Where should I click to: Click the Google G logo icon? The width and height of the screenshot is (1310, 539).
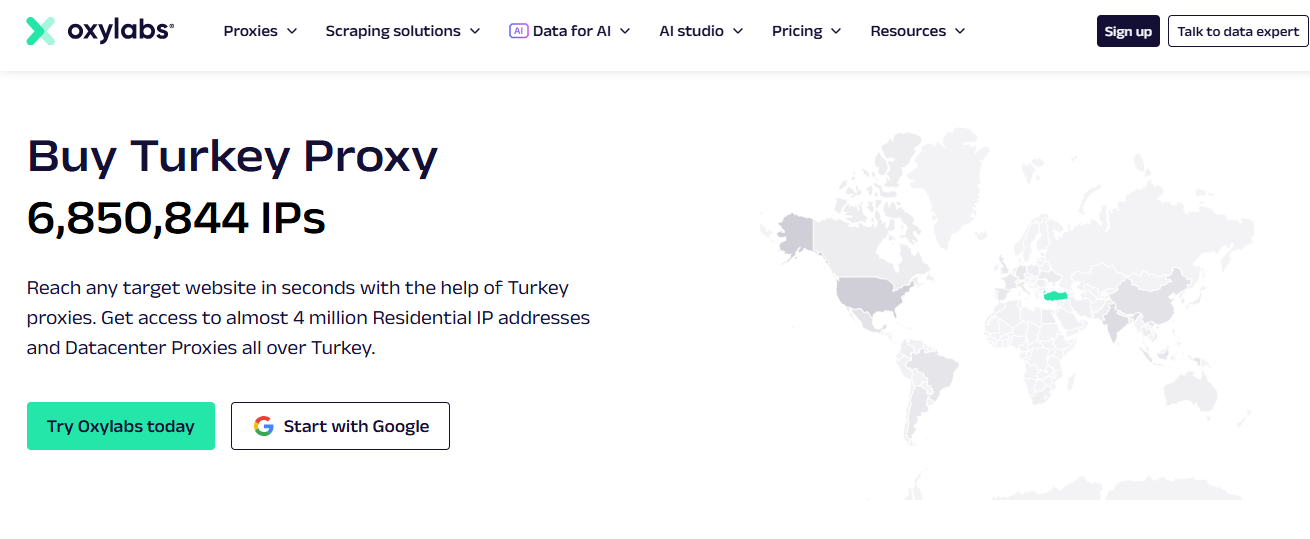(263, 426)
